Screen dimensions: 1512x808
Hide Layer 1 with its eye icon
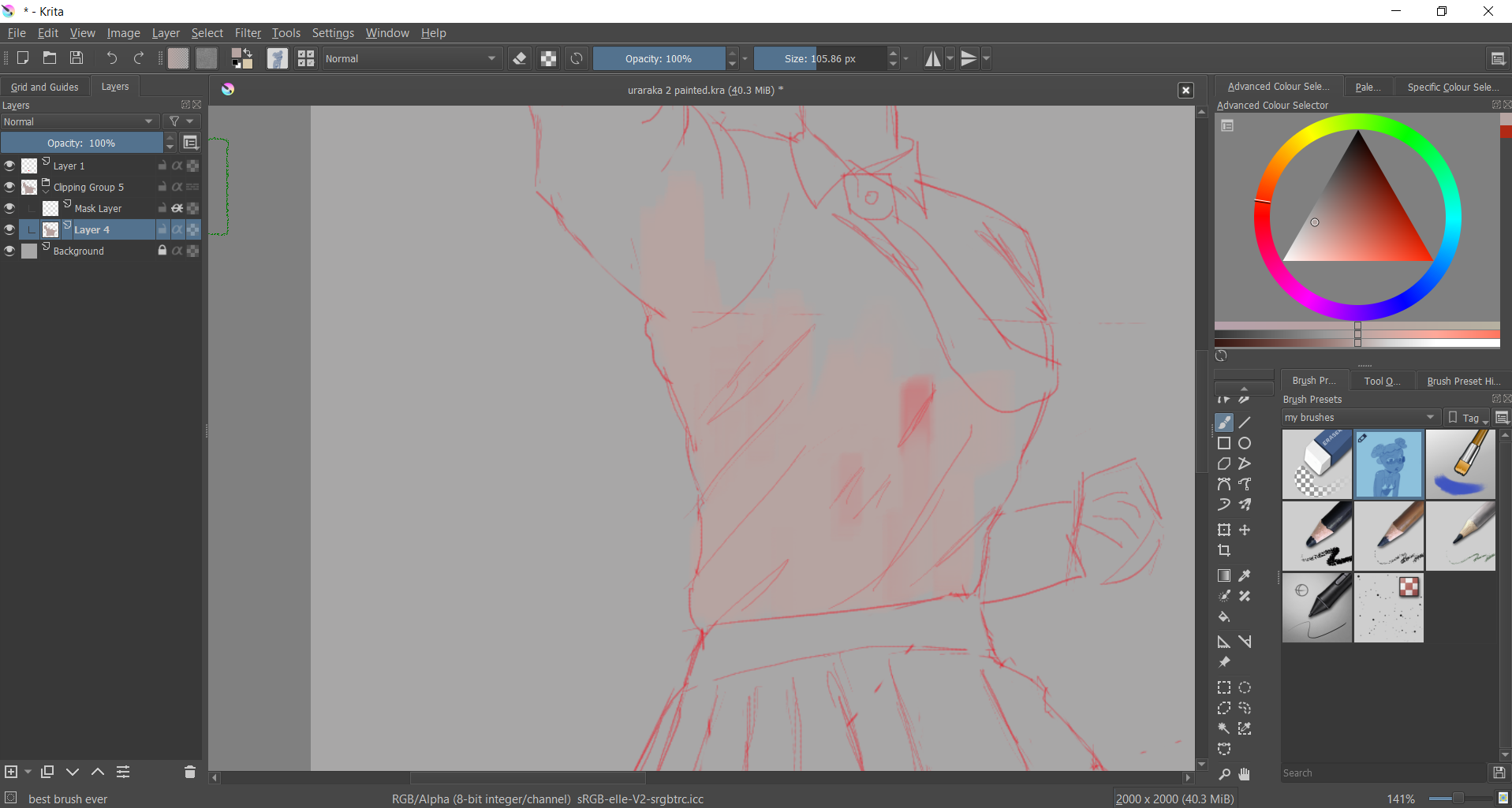pos(9,166)
